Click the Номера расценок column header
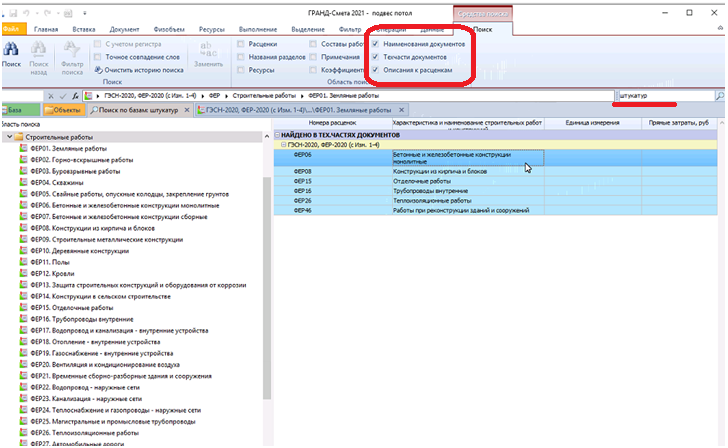Image resolution: width=728 pixels, height=448 pixels. click(332, 123)
